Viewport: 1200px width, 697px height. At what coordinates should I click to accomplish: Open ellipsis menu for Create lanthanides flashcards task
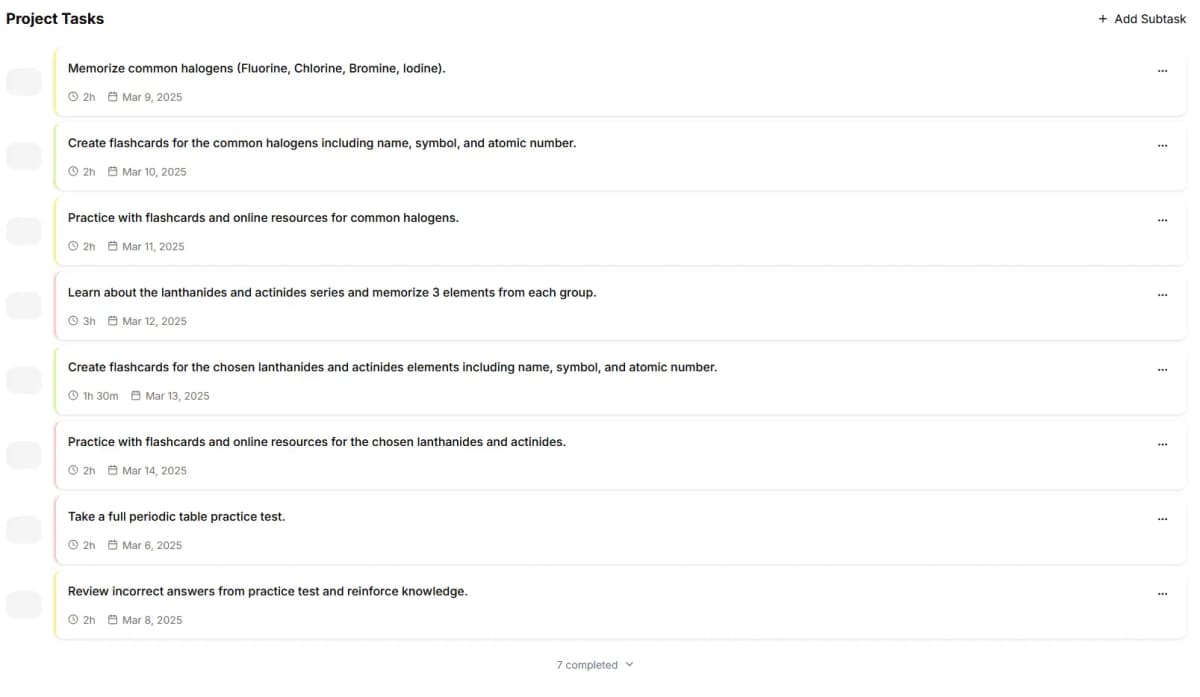click(x=1162, y=370)
